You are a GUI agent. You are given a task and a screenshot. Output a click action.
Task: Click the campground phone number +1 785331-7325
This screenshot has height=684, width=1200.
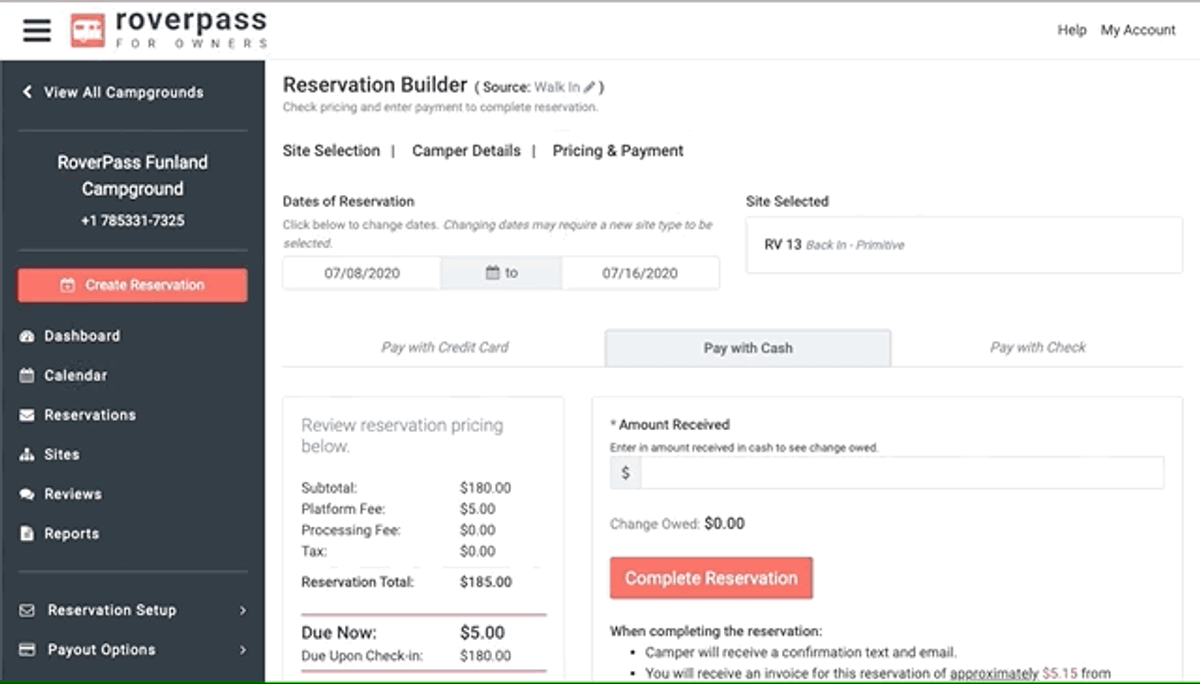coord(133,220)
